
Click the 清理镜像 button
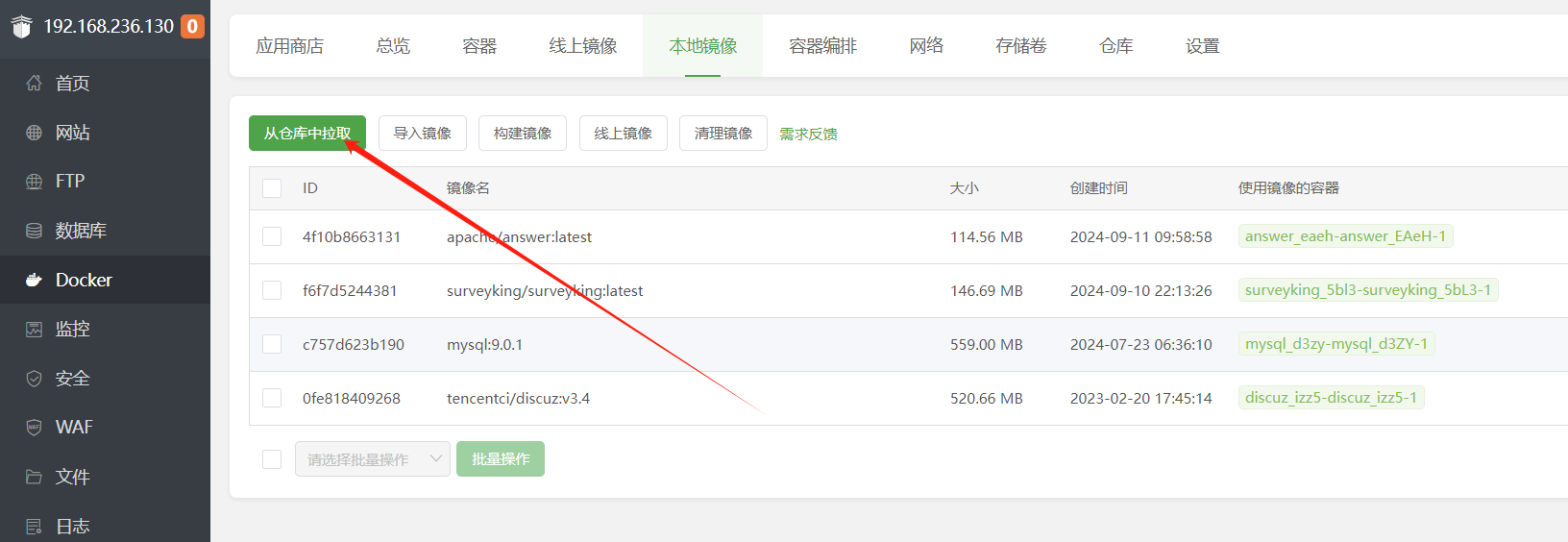point(723,134)
